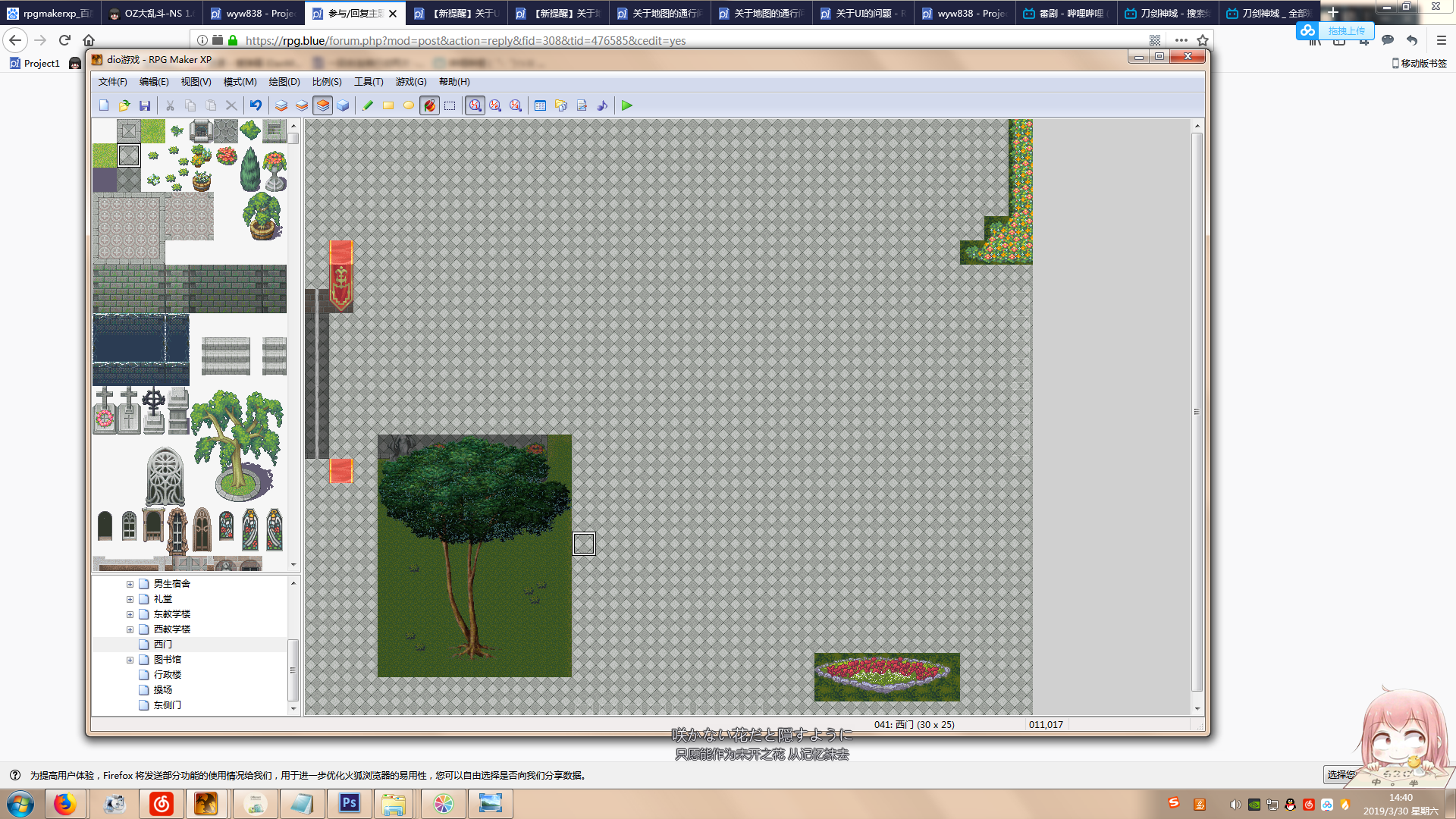Set map zoom to 1/1 scale
The height and width of the screenshot is (819, 1456).
(475, 105)
